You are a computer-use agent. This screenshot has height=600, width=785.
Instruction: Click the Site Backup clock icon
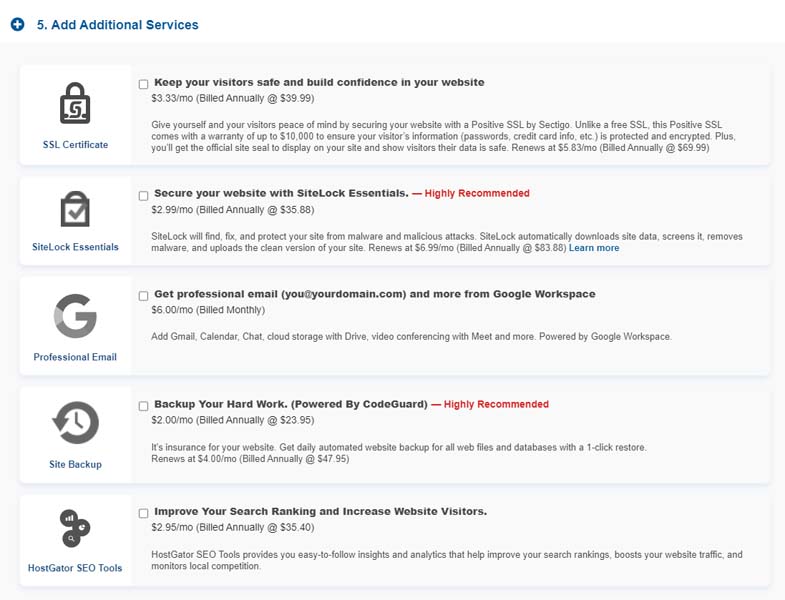[x=76, y=423]
